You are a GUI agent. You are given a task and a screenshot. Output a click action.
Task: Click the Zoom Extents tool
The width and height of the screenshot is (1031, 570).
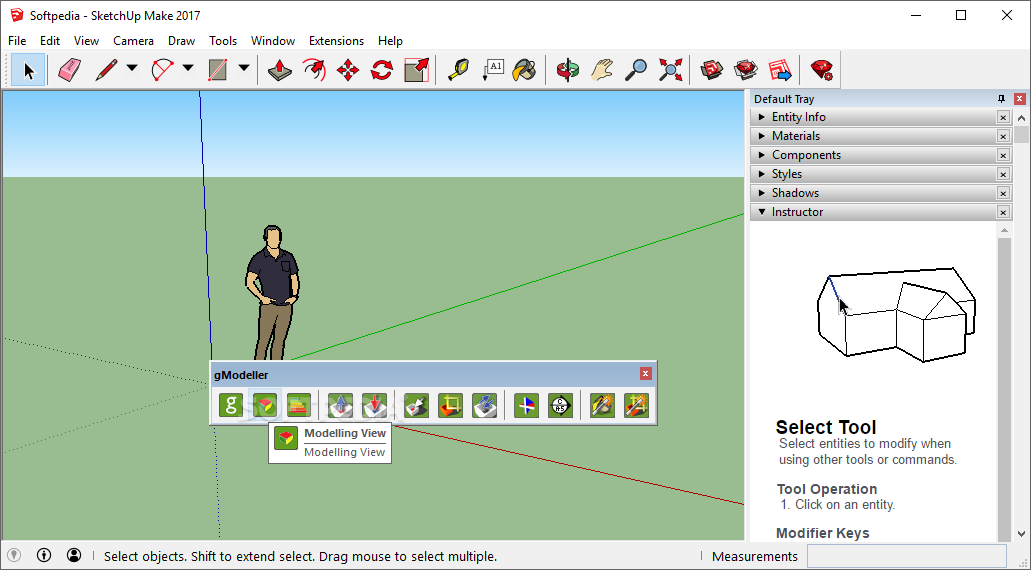point(670,70)
